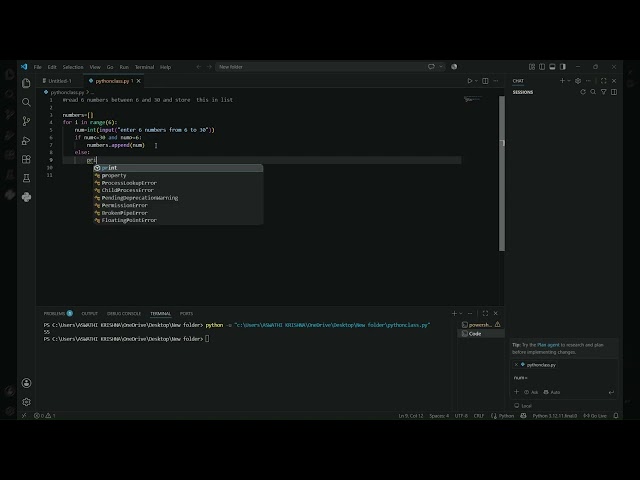
Task: Open the Auto model picker
Action: [x=552, y=392]
